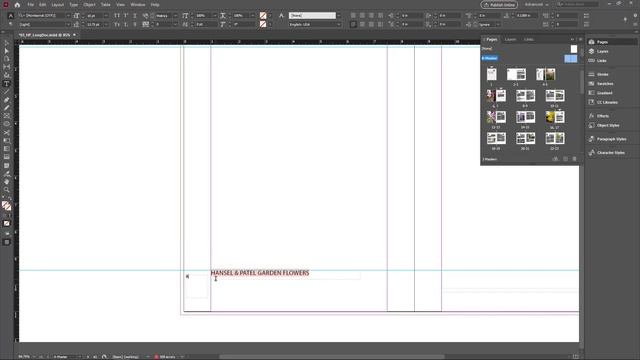Image resolution: width=640 pixels, height=360 pixels.
Task: Create new page in Pages panel
Action: click(x=565, y=159)
